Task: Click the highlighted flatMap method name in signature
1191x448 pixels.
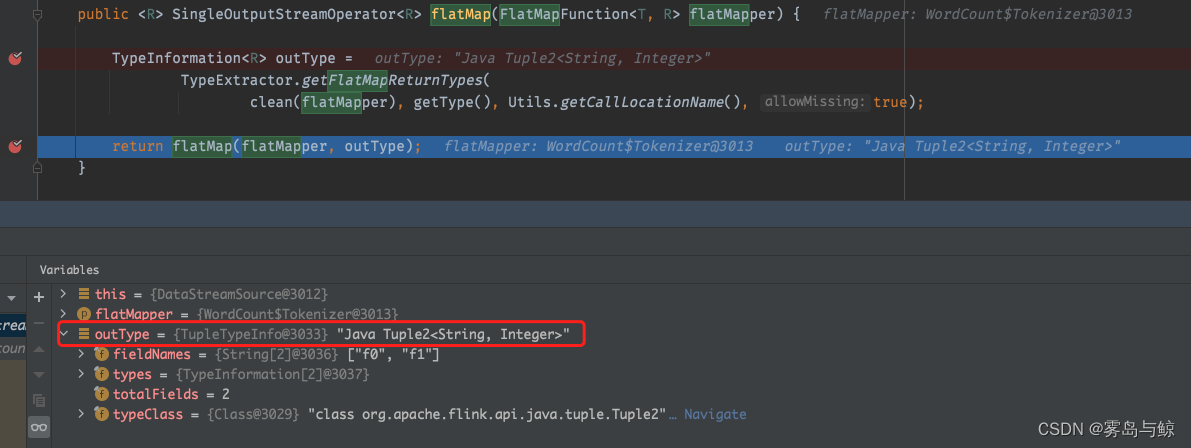Action: point(462,14)
